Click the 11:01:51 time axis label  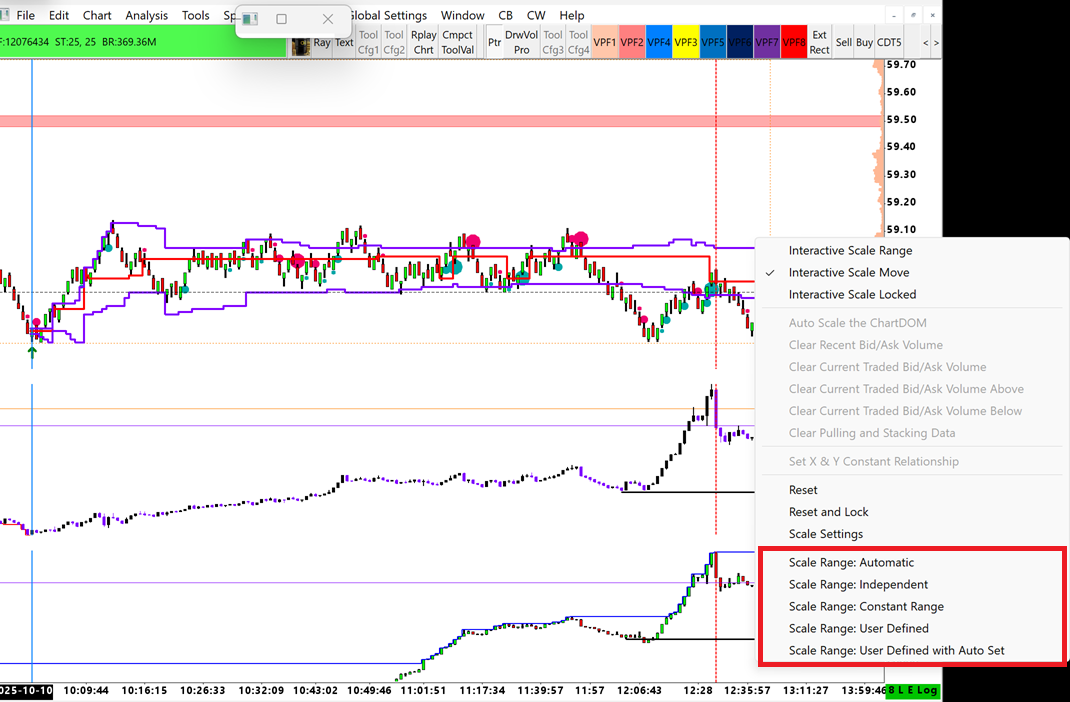[x=422, y=690]
